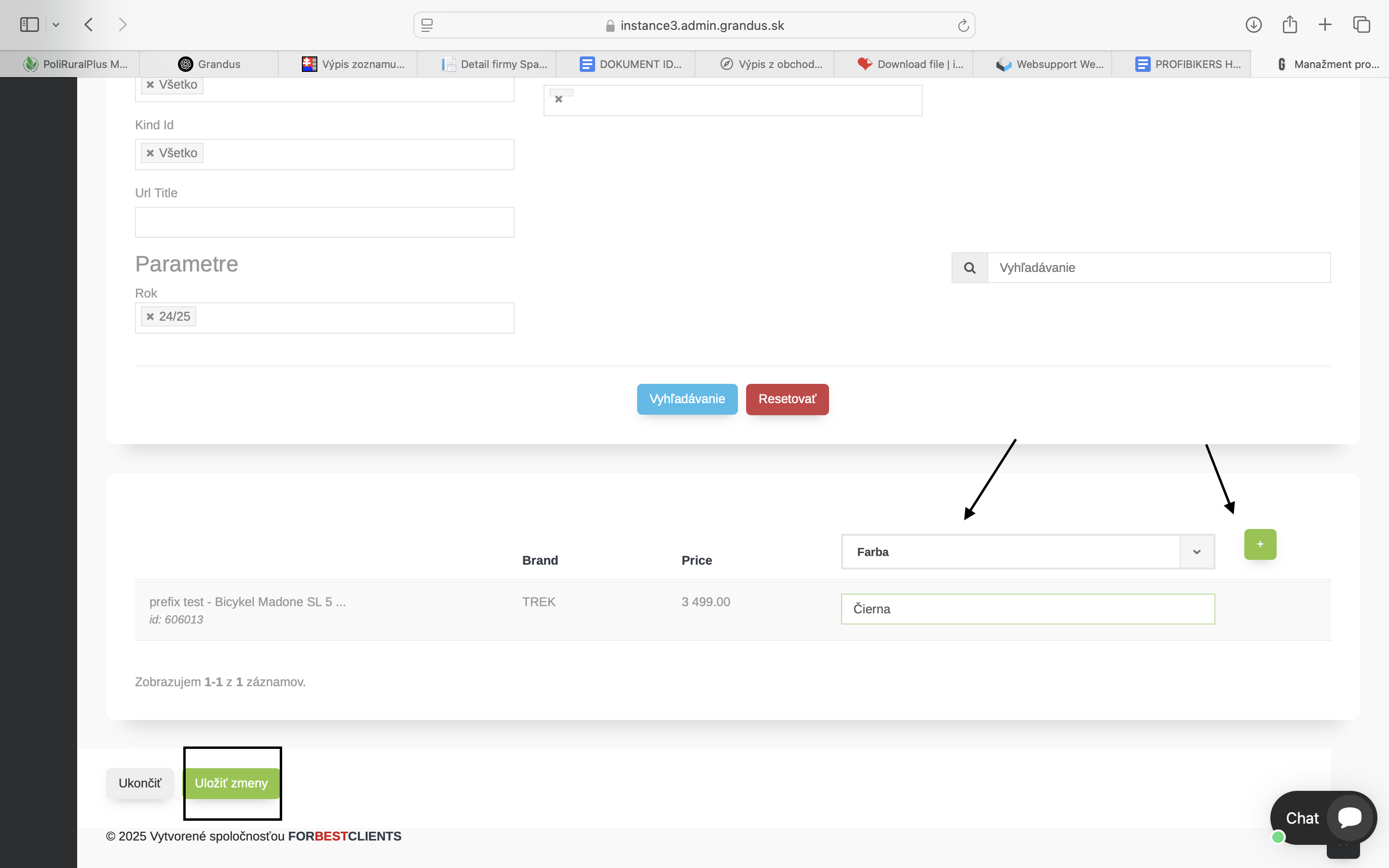Viewport: 1389px width, 868px height.
Task: Click the FORBESTCLIENTS footer link
Action: [344, 836]
